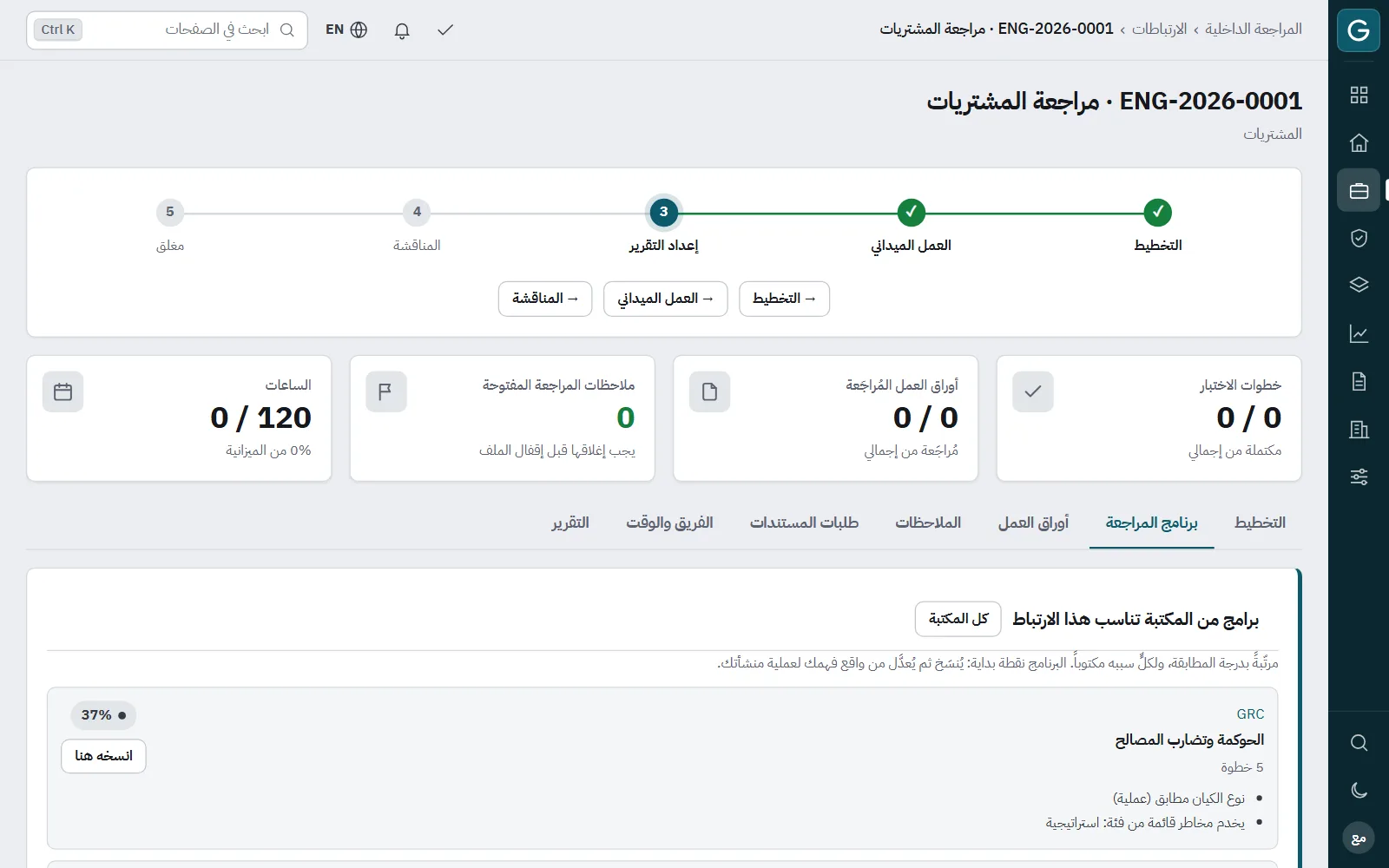Open the طلبات المستندات tab
The height and width of the screenshot is (868, 1389).
tap(805, 523)
